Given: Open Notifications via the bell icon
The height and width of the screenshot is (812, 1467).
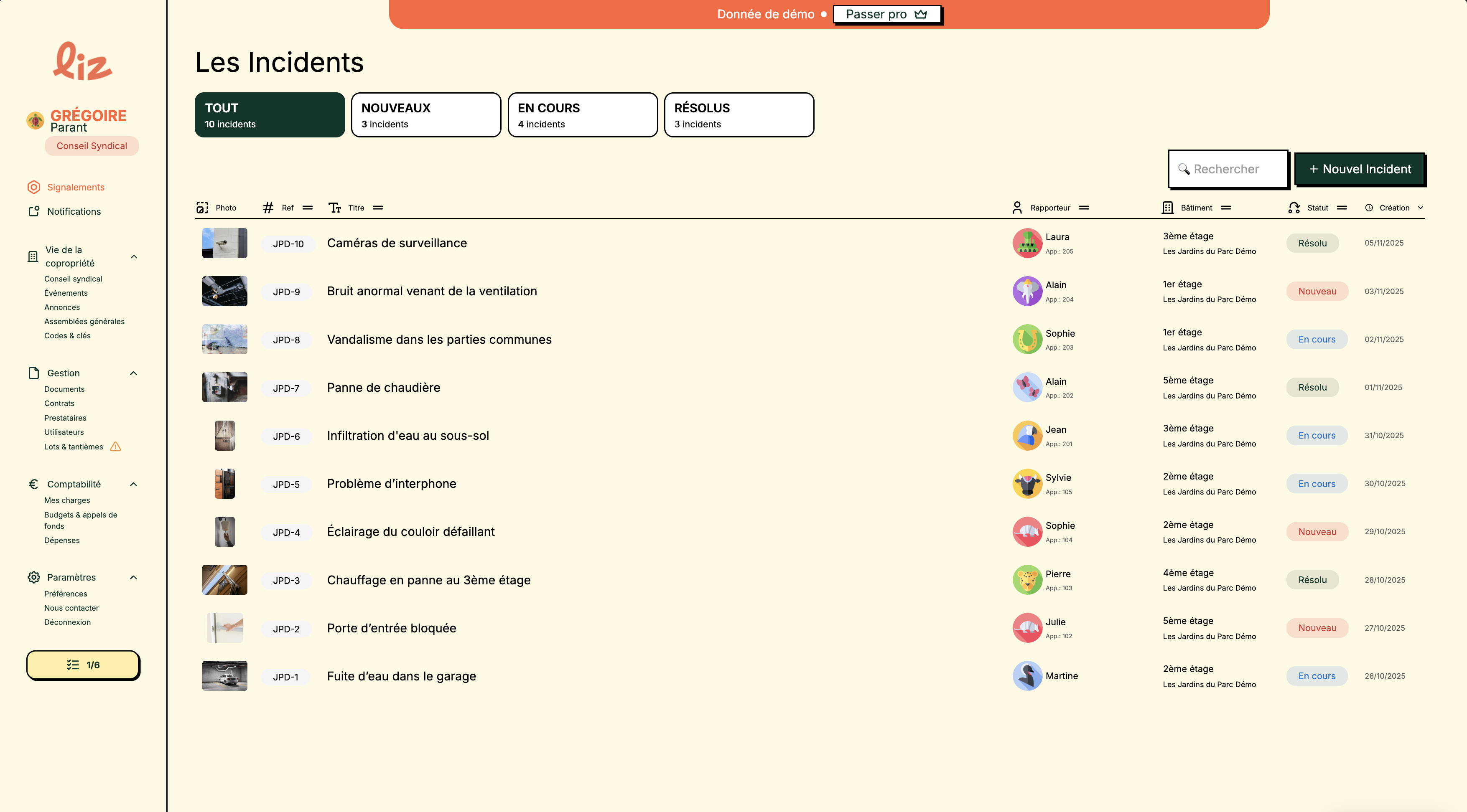Looking at the screenshot, I should pos(34,211).
